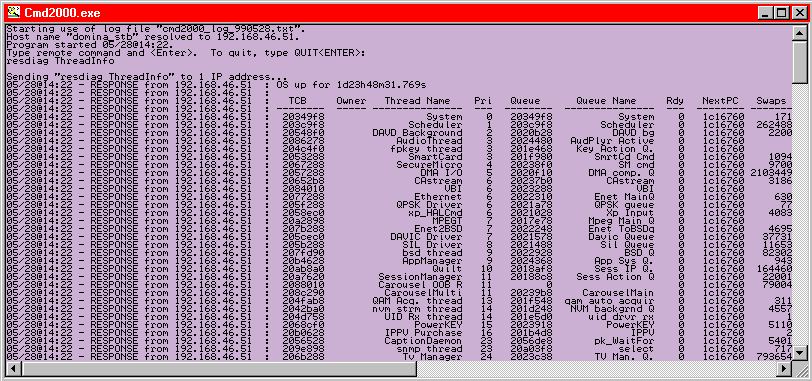Close the Cmd2000.exe window
The image size is (812, 381).
tap(799, 12)
